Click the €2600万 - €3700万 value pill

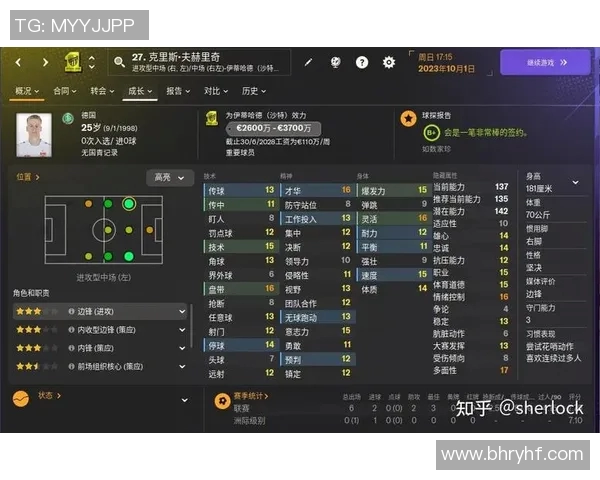pyautogui.click(x=273, y=128)
